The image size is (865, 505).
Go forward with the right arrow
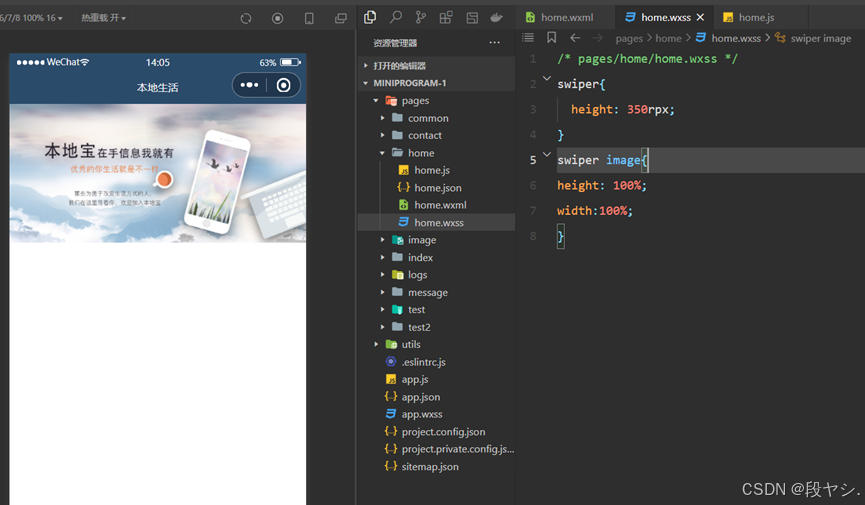pyautogui.click(x=597, y=38)
